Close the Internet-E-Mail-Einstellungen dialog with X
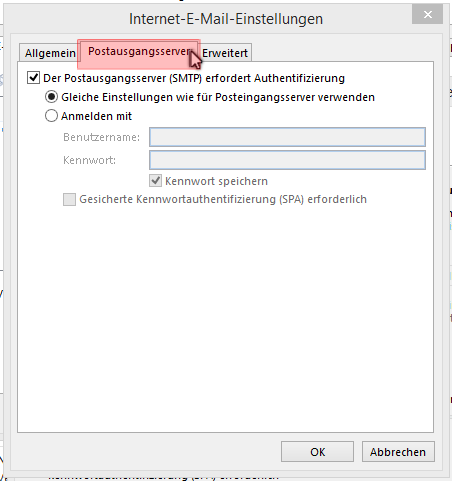 (x=427, y=14)
